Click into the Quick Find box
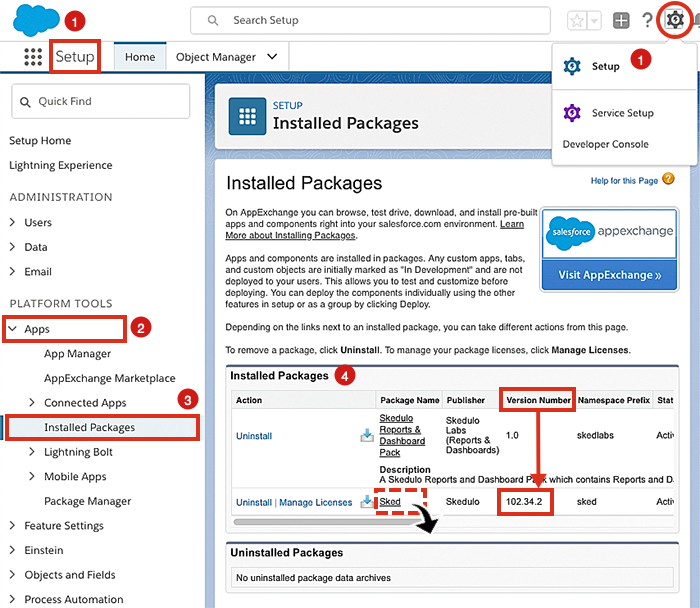Viewport: 700px width, 608px height. coord(101,101)
